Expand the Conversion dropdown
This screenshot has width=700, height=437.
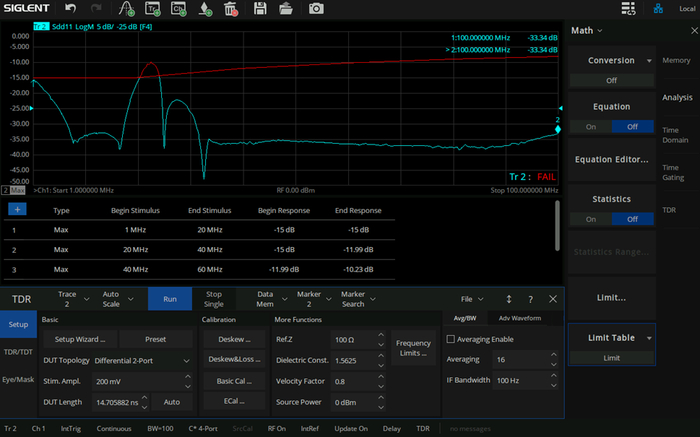[649, 61]
